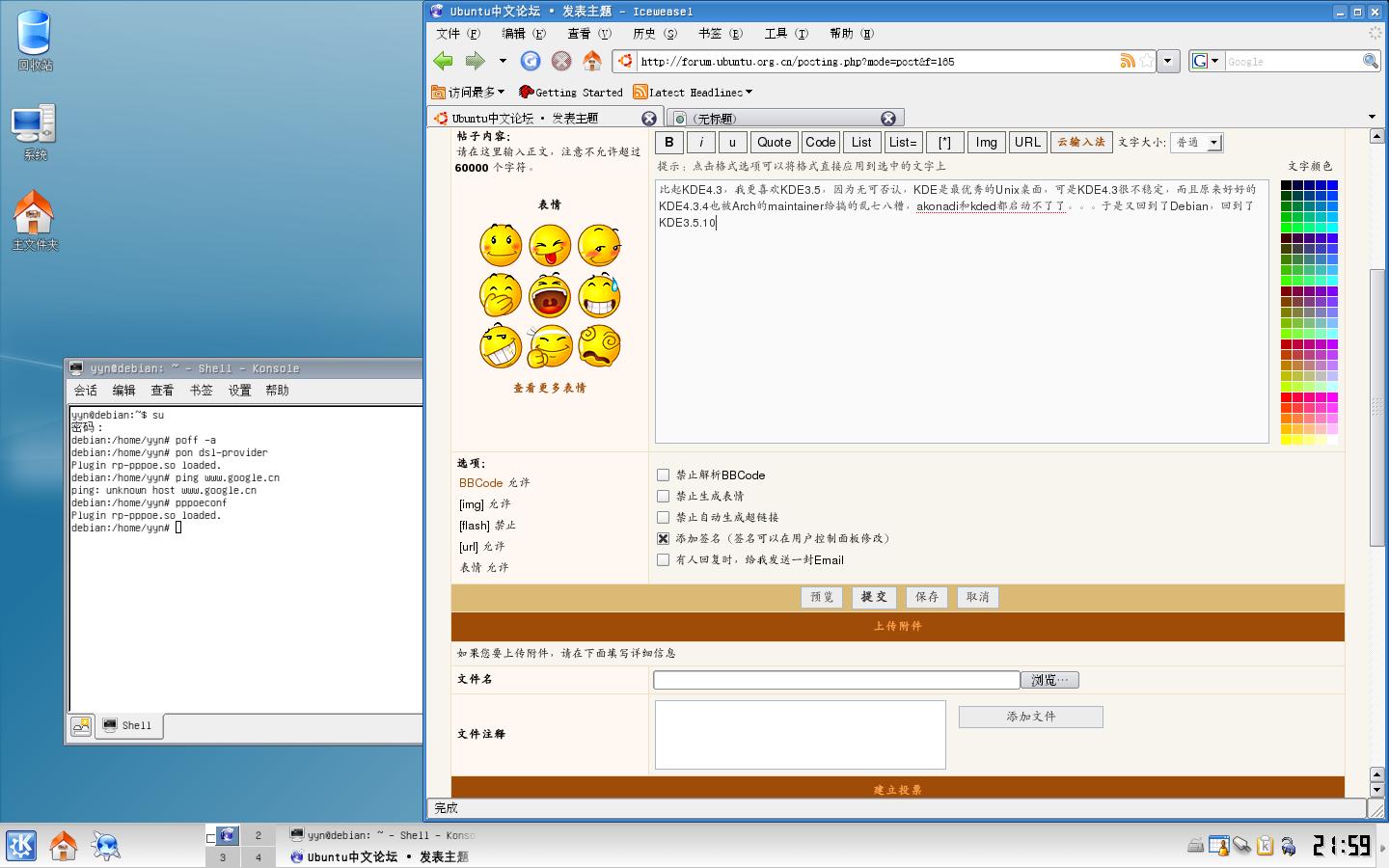Click the 浏览 browse file button
Screen dimensions: 1389x868
click(x=1049, y=680)
